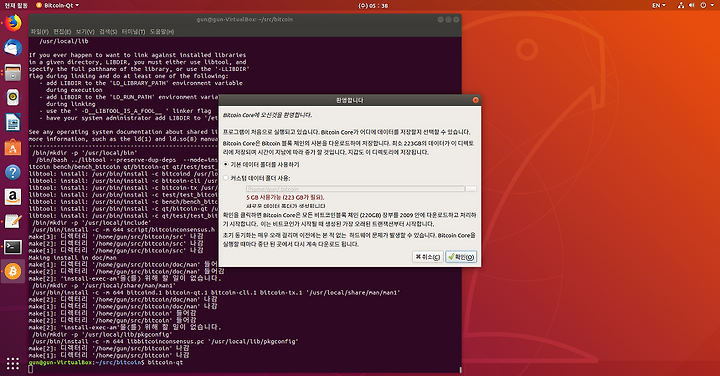
Task: Click the terminal window title bar
Action: point(245,20)
